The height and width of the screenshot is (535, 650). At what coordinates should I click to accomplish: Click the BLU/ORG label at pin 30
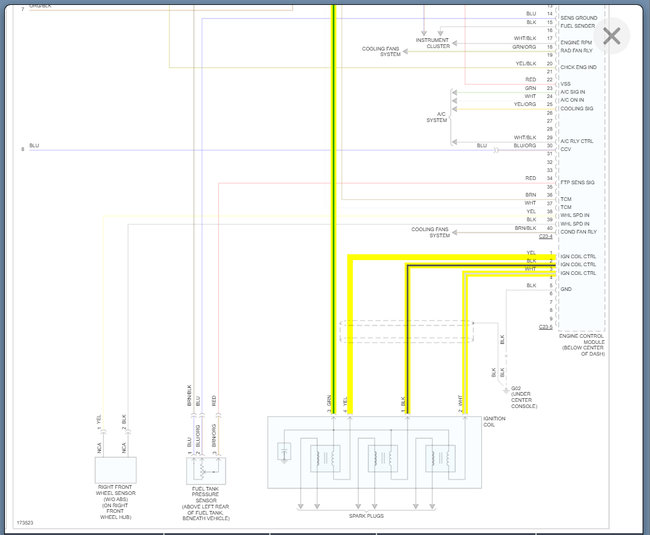pyautogui.click(x=525, y=145)
